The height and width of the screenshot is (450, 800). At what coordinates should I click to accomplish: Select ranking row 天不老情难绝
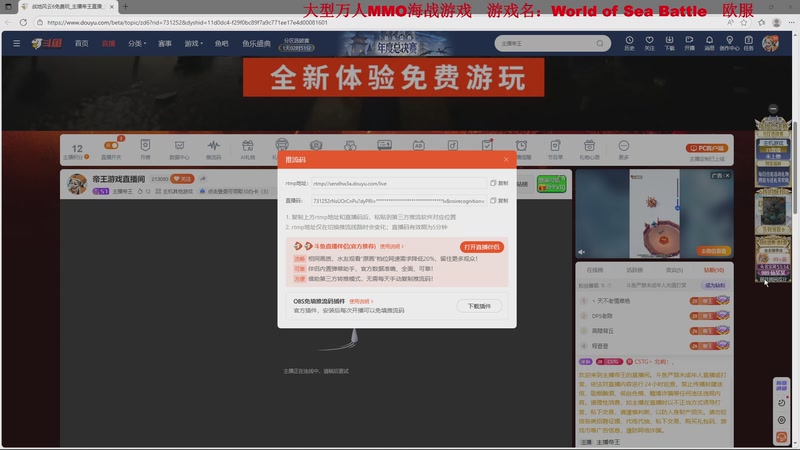coord(655,301)
